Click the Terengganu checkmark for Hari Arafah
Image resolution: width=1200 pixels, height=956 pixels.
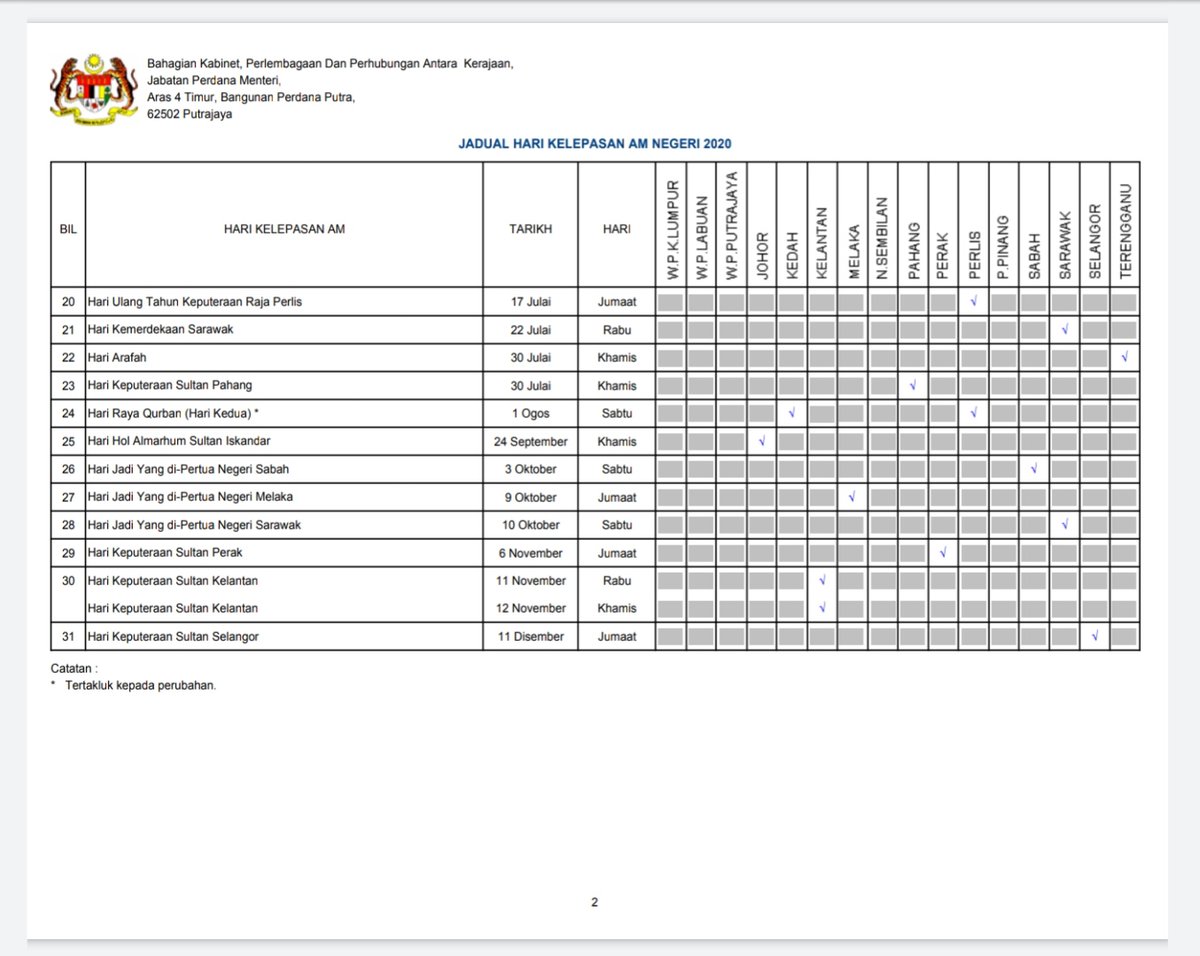1125,357
